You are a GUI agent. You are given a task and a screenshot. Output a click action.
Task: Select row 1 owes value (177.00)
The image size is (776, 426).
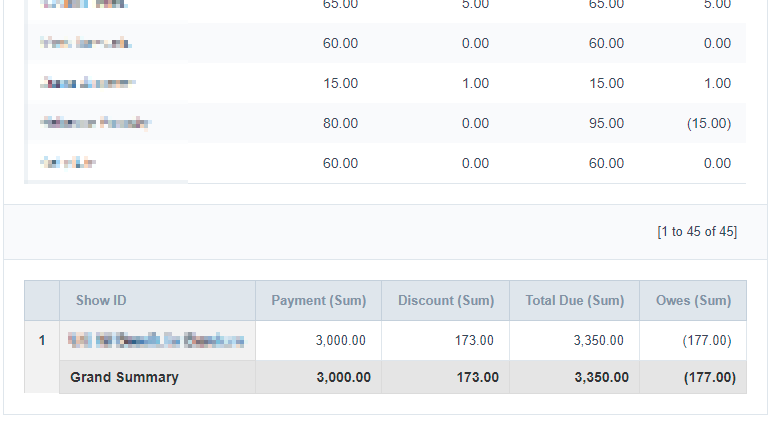(x=707, y=341)
